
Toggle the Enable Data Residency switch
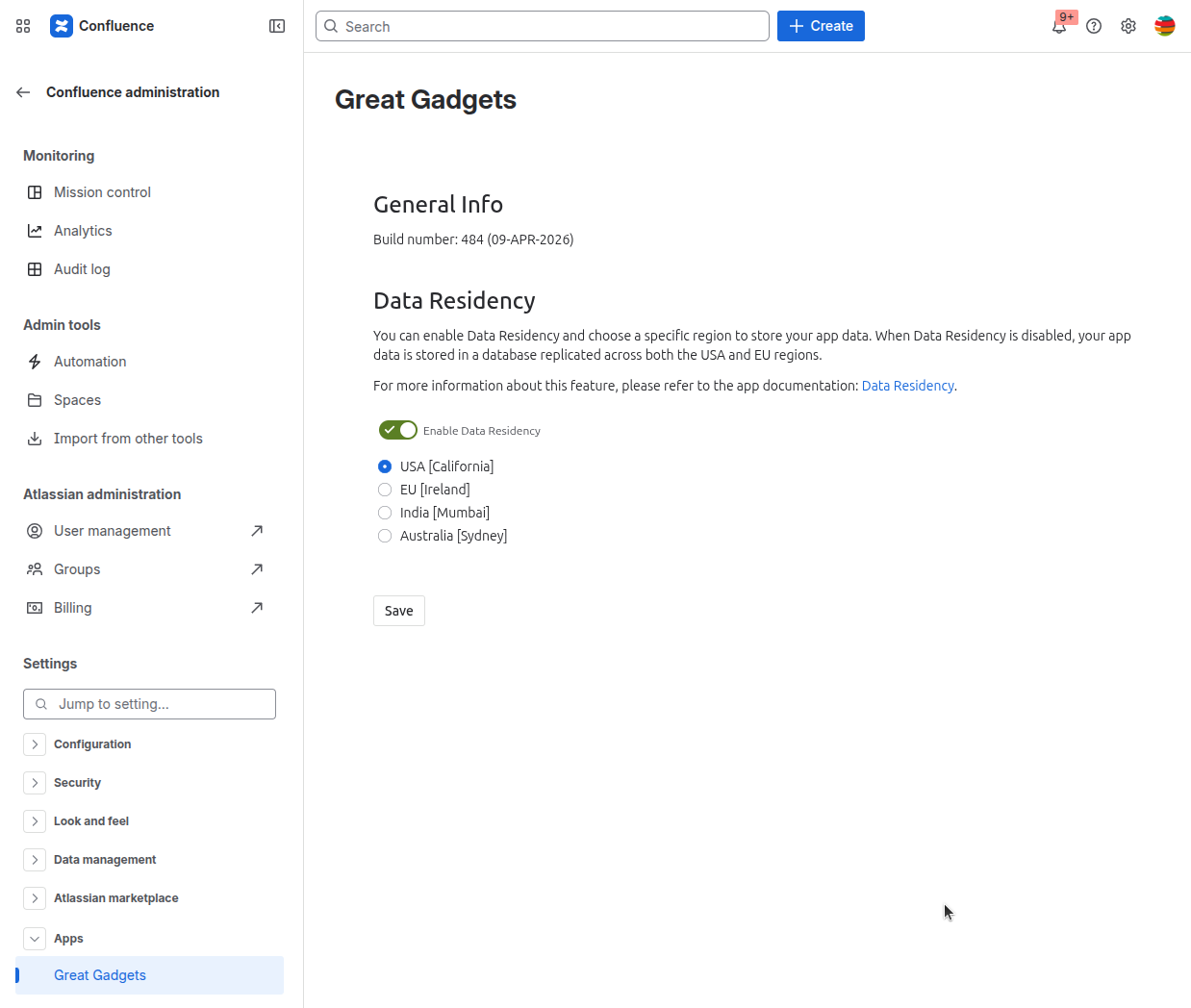(x=398, y=430)
